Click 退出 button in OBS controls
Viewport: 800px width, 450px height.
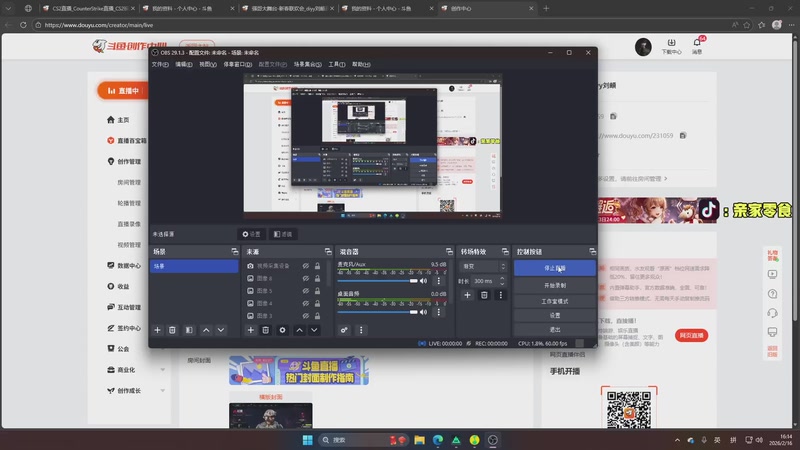[x=555, y=330]
